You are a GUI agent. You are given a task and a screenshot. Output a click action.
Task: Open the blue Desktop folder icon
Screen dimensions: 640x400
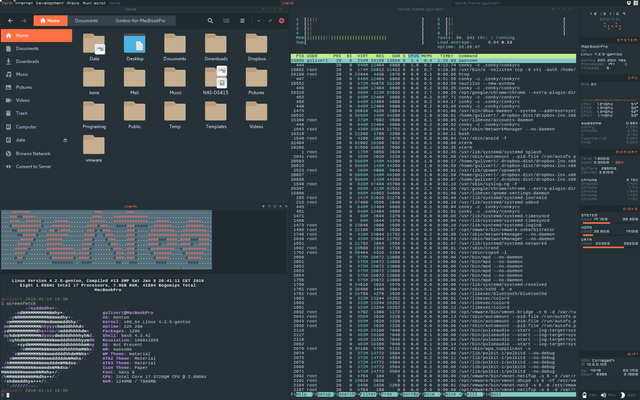[x=136, y=45]
